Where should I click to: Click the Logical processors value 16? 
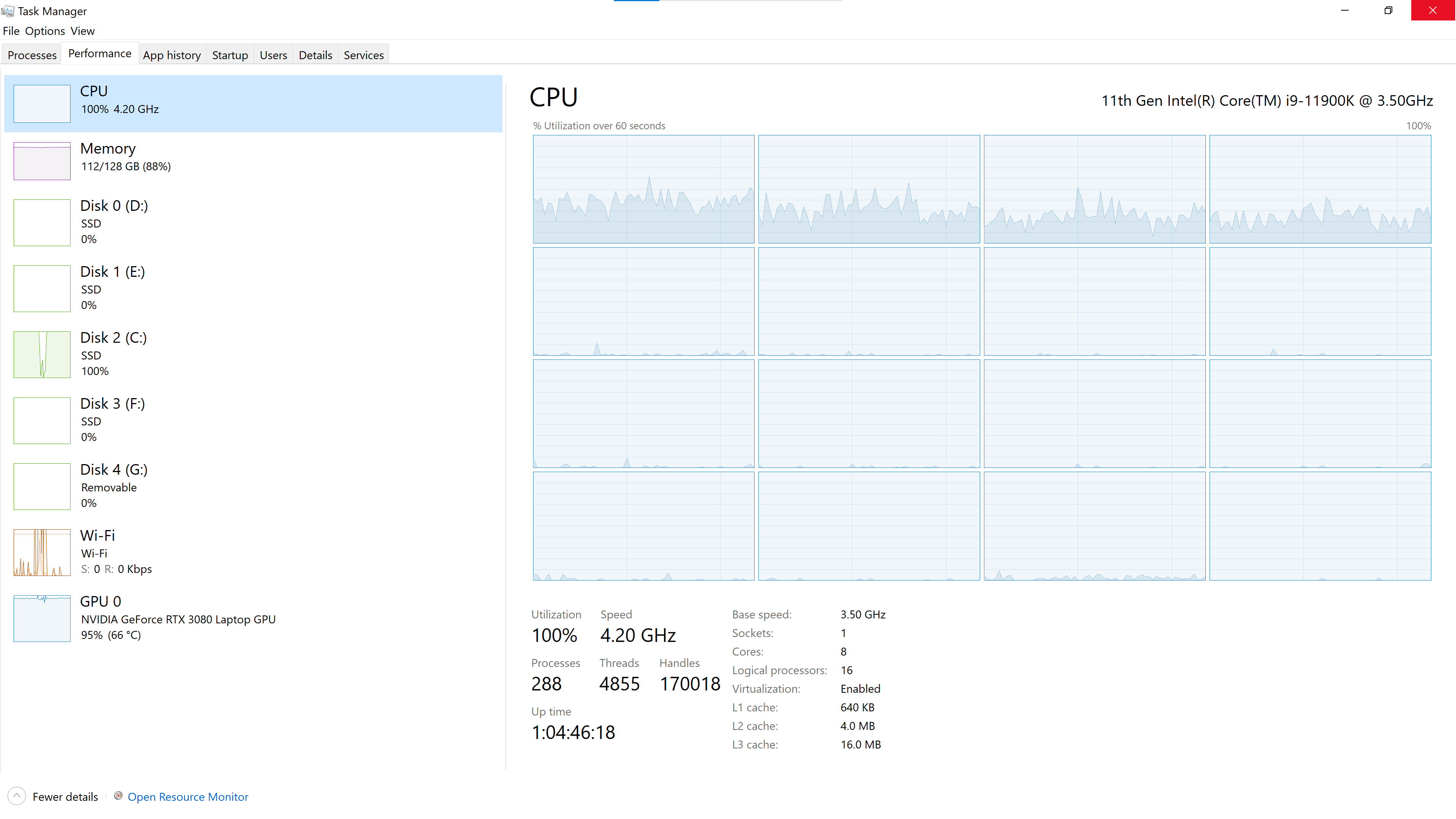(x=846, y=670)
